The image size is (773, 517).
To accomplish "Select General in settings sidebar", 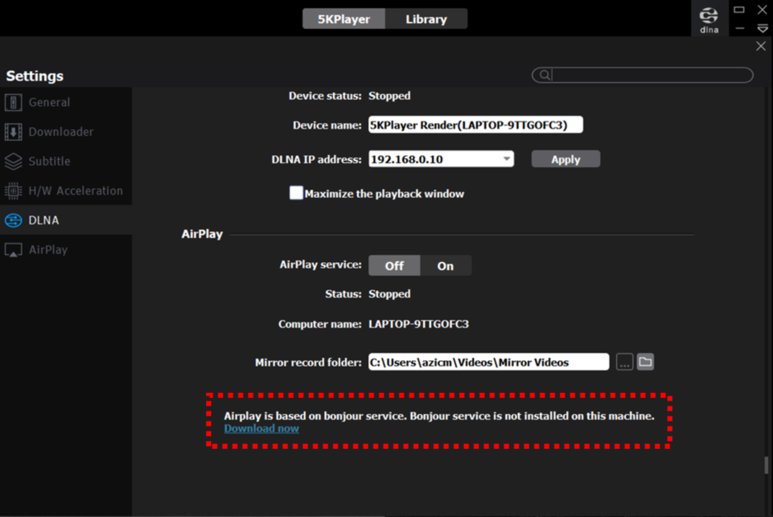I will click(66, 103).
